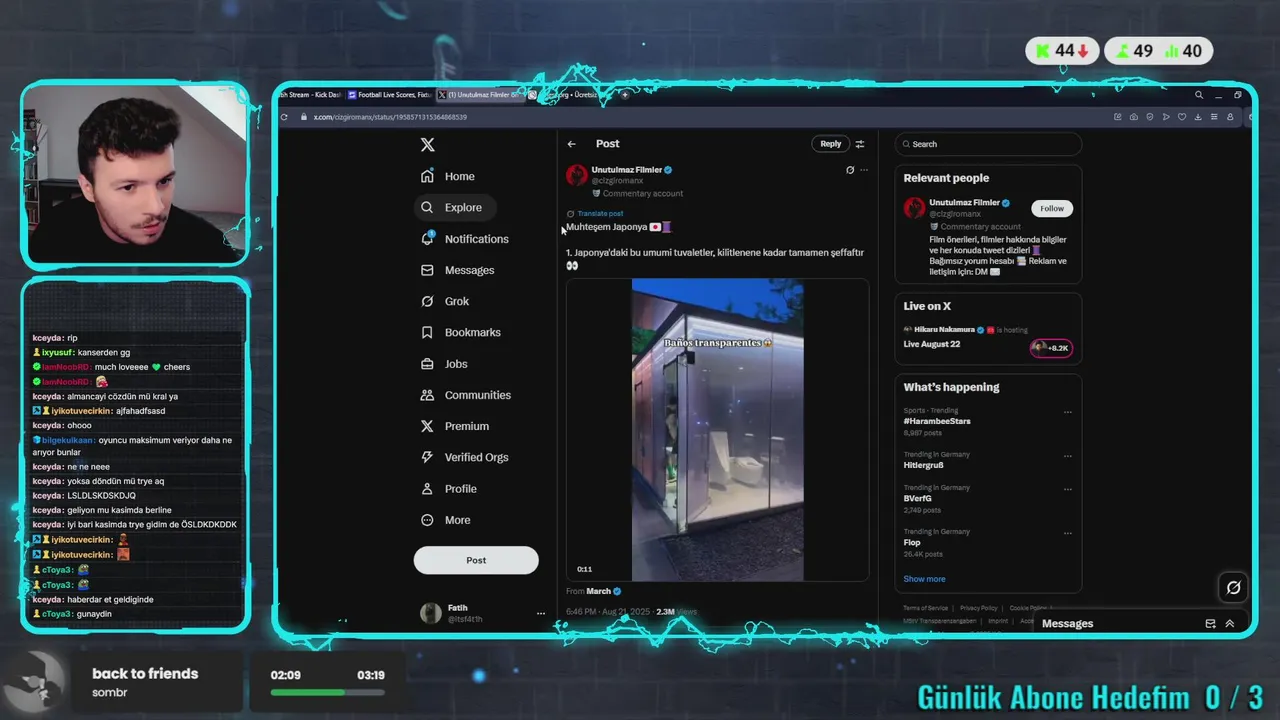This screenshot has height=720, width=1280.
Task: Click the white Post button
Action: pos(476,560)
